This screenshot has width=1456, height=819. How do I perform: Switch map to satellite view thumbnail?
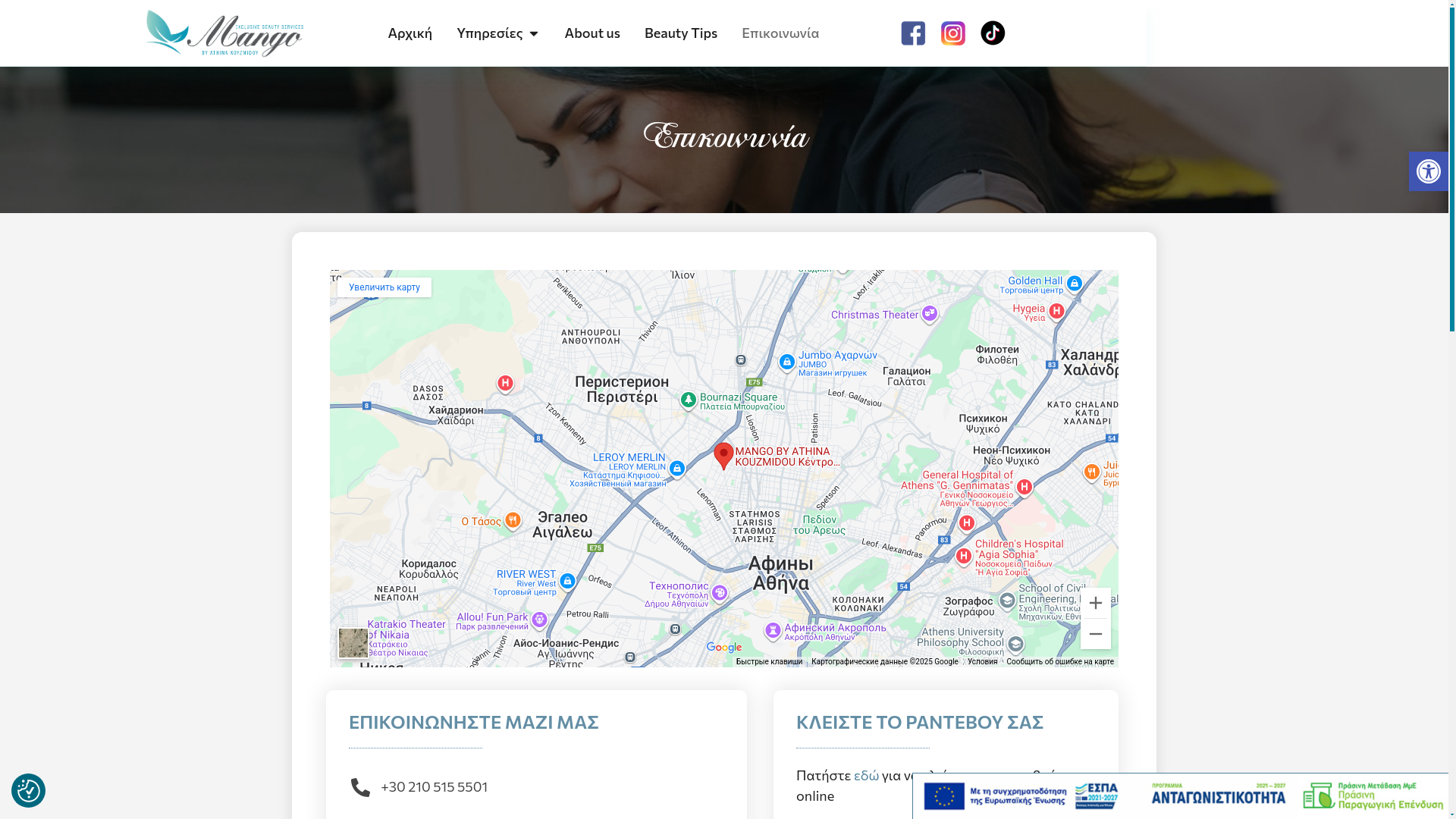[353, 643]
